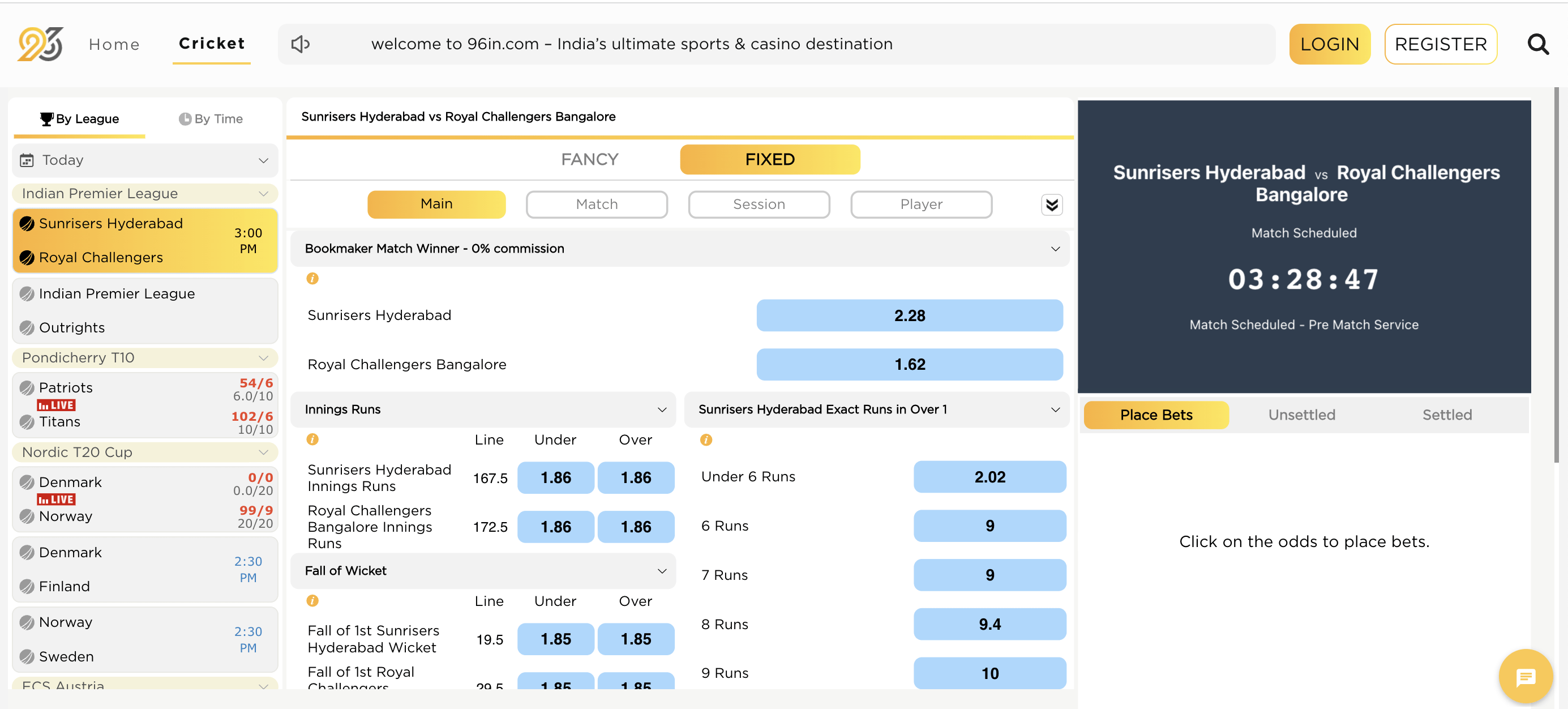Open the Settled bets tab
Screen dimensions: 1568x709
pyautogui.click(x=1446, y=415)
